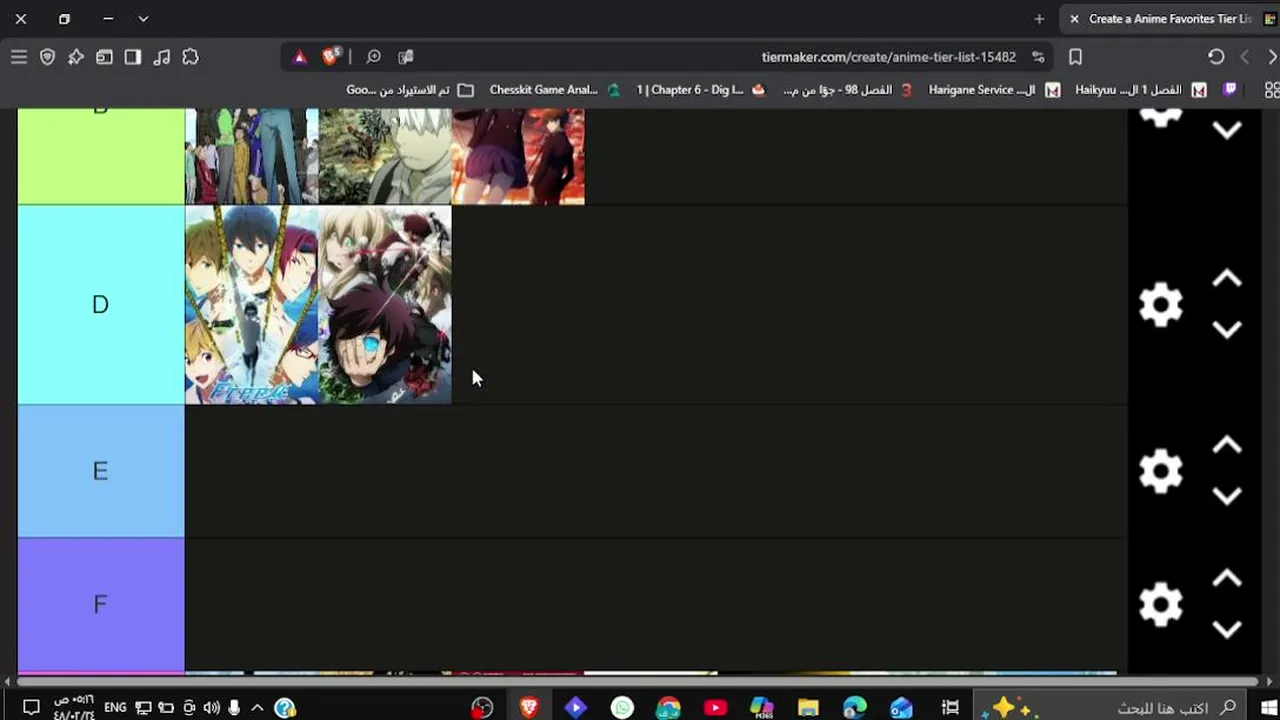Viewport: 1280px width, 720px height.
Task: Open the Arabic 'الفصل 98' bookmark
Action: pos(848,90)
